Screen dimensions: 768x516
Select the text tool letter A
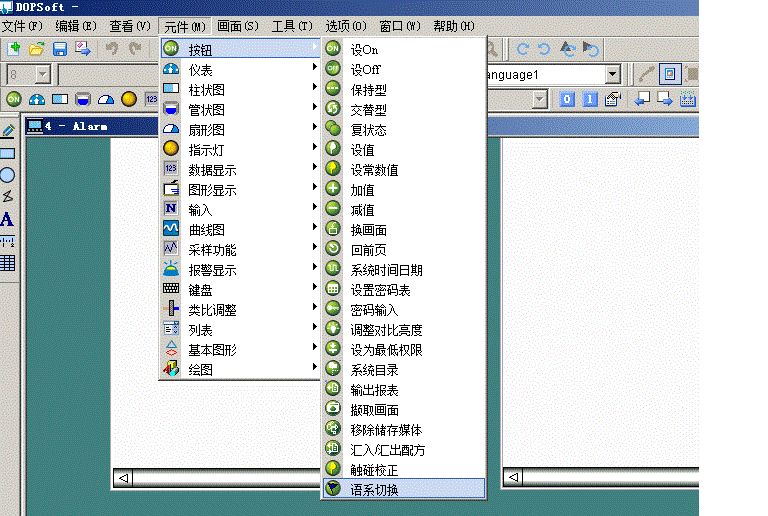point(8,219)
